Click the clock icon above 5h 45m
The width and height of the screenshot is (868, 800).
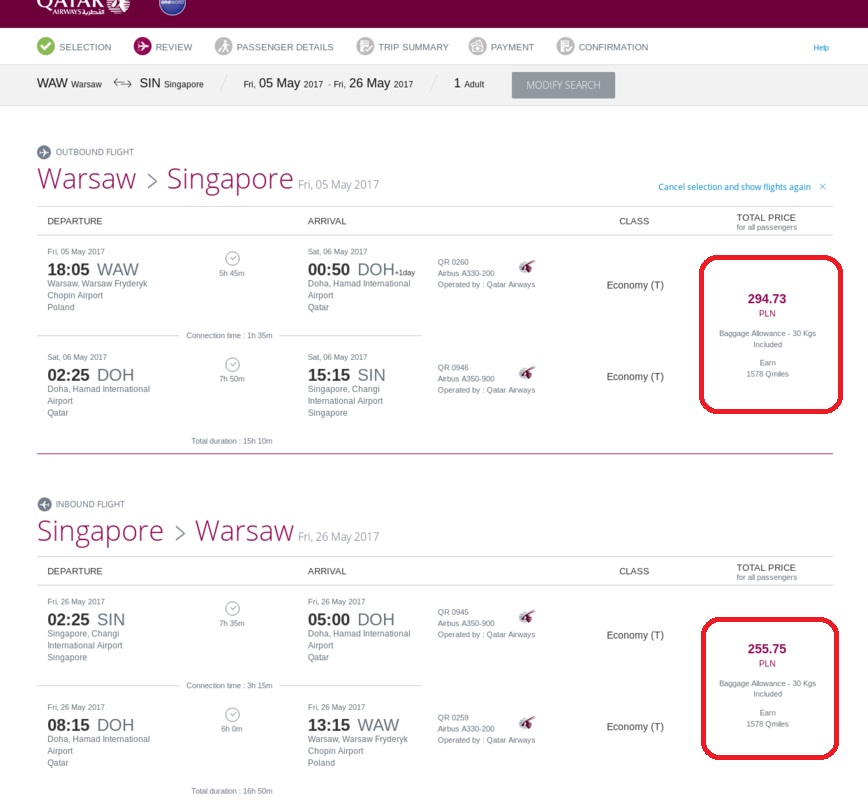[232, 258]
